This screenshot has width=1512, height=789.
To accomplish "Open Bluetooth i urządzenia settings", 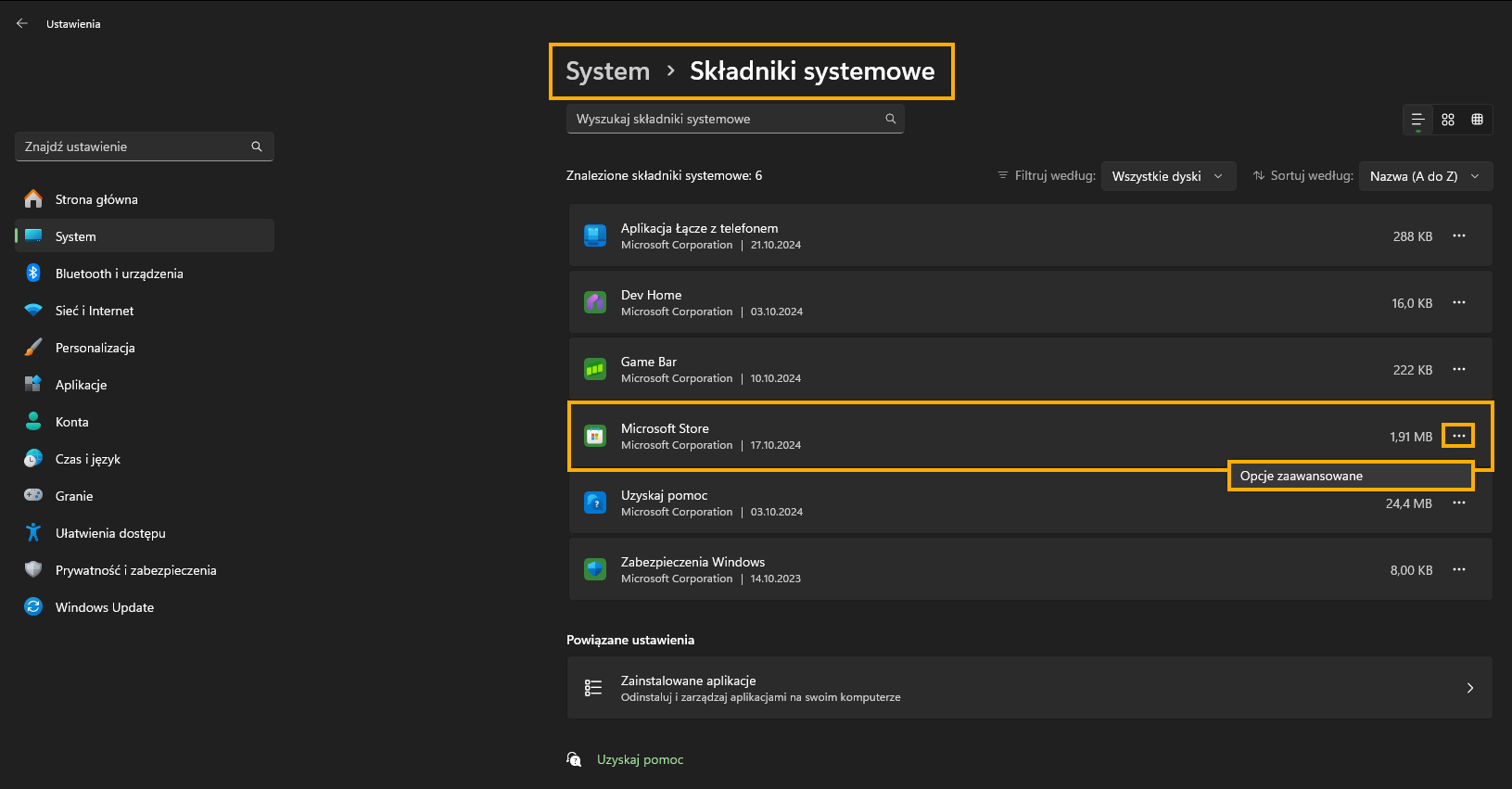I will click(x=145, y=274).
